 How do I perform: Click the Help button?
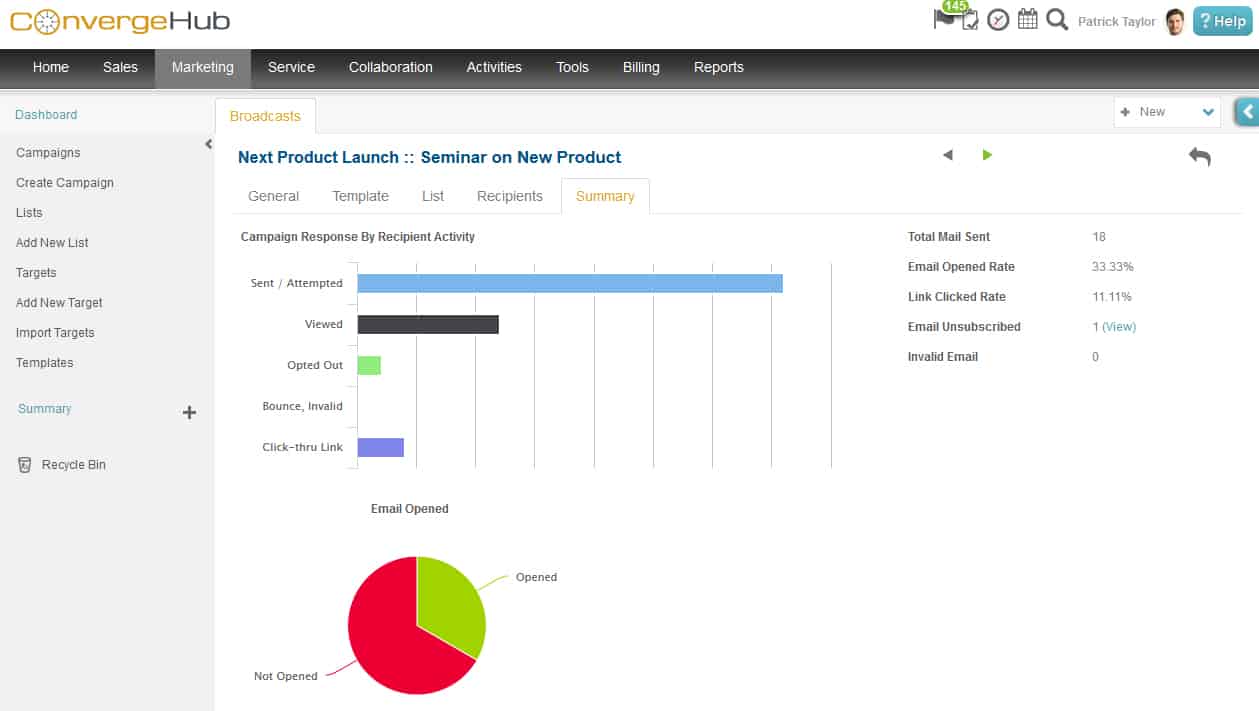coord(1222,21)
